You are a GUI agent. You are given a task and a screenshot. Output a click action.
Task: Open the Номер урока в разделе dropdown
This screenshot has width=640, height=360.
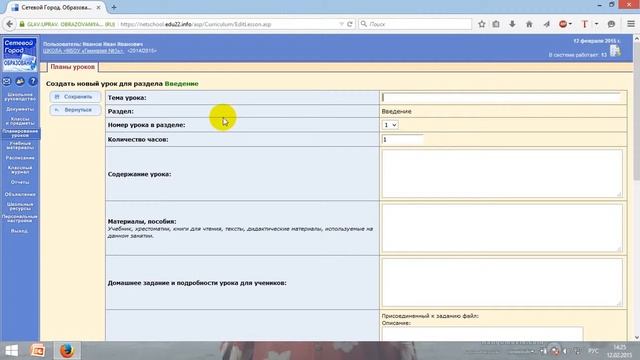pos(390,125)
